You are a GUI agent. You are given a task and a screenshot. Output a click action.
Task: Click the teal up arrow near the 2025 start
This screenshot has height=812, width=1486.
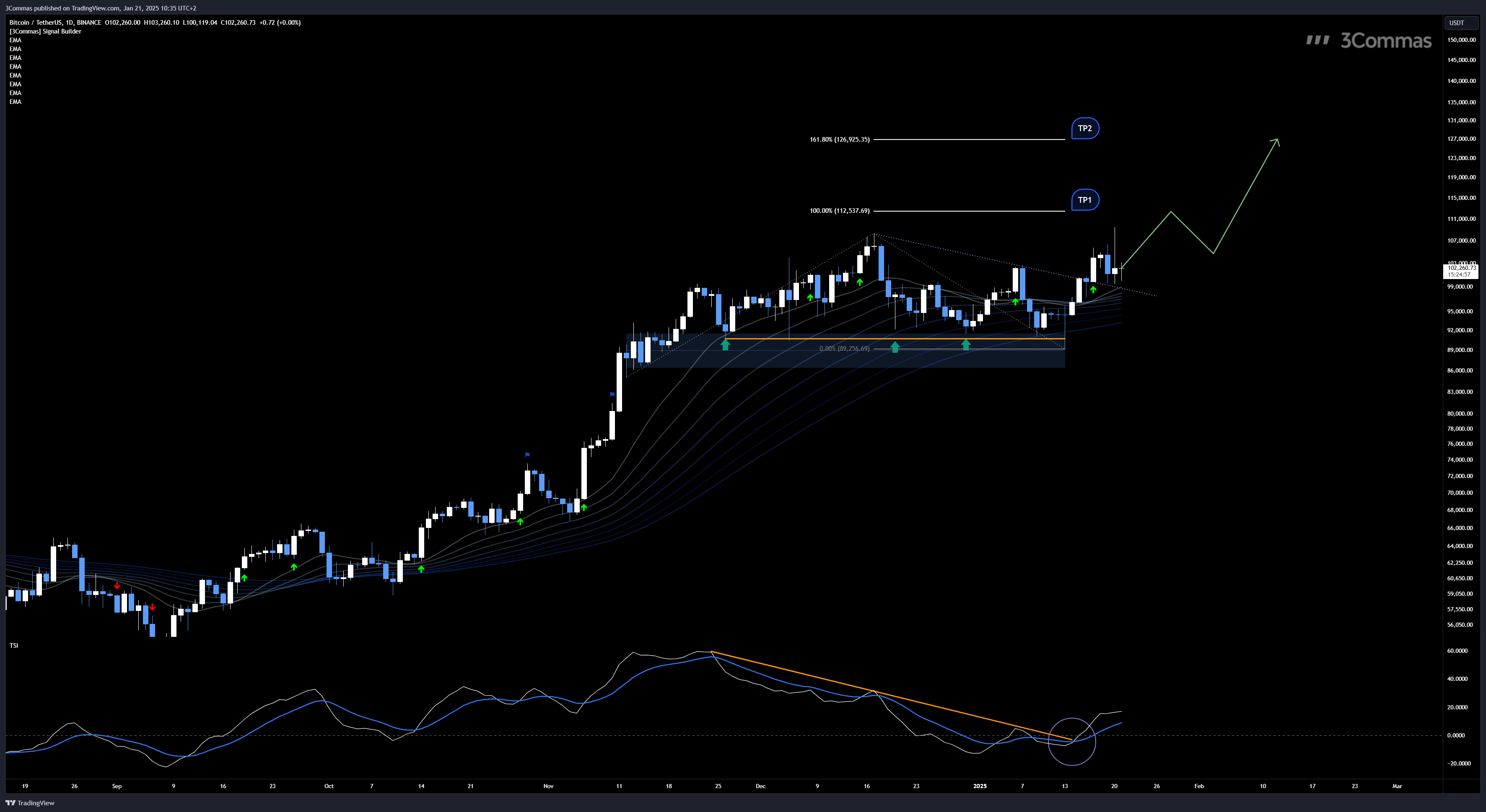[966, 345]
